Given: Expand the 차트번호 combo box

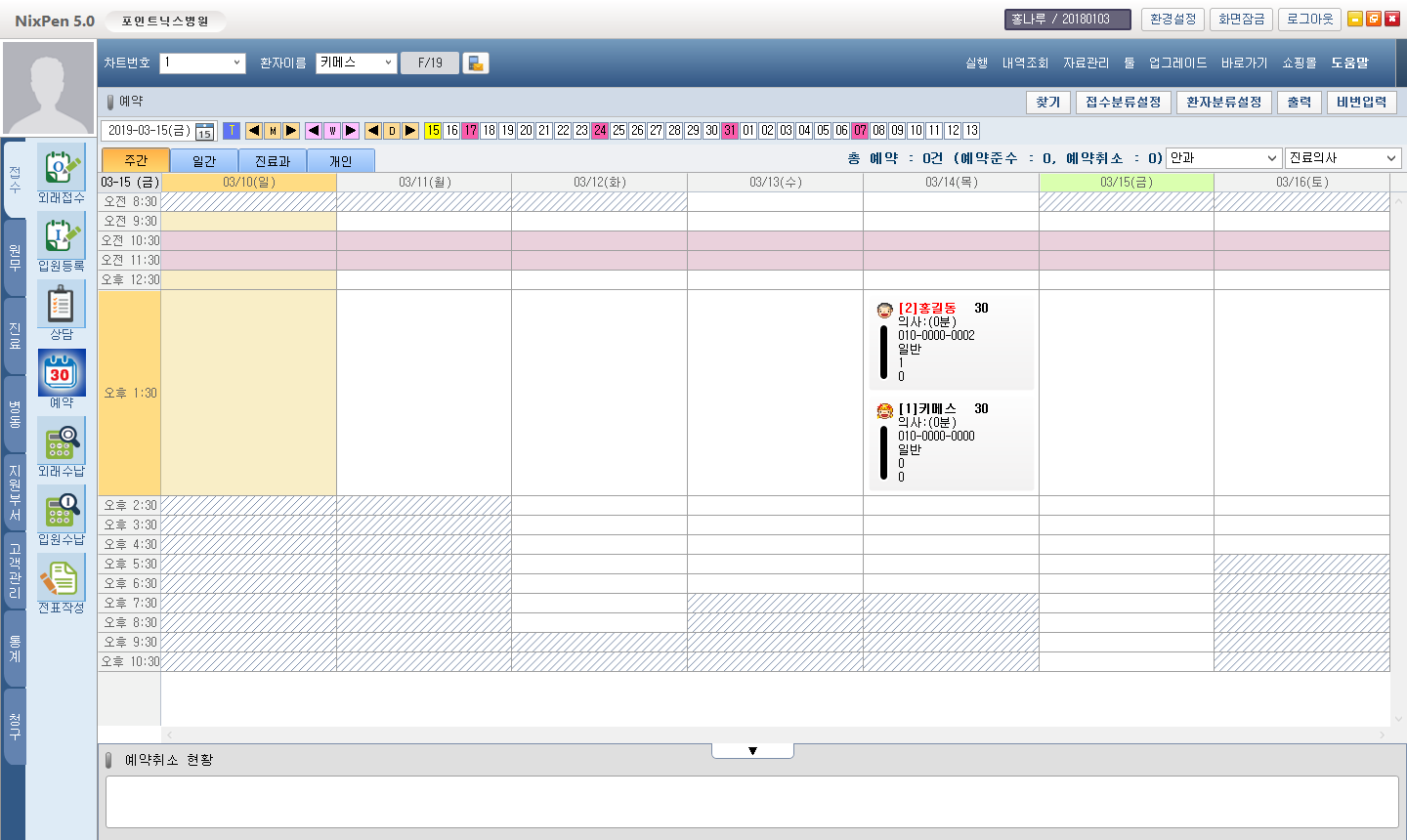Looking at the screenshot, I should pyautogui.click(x=236, y=63).
